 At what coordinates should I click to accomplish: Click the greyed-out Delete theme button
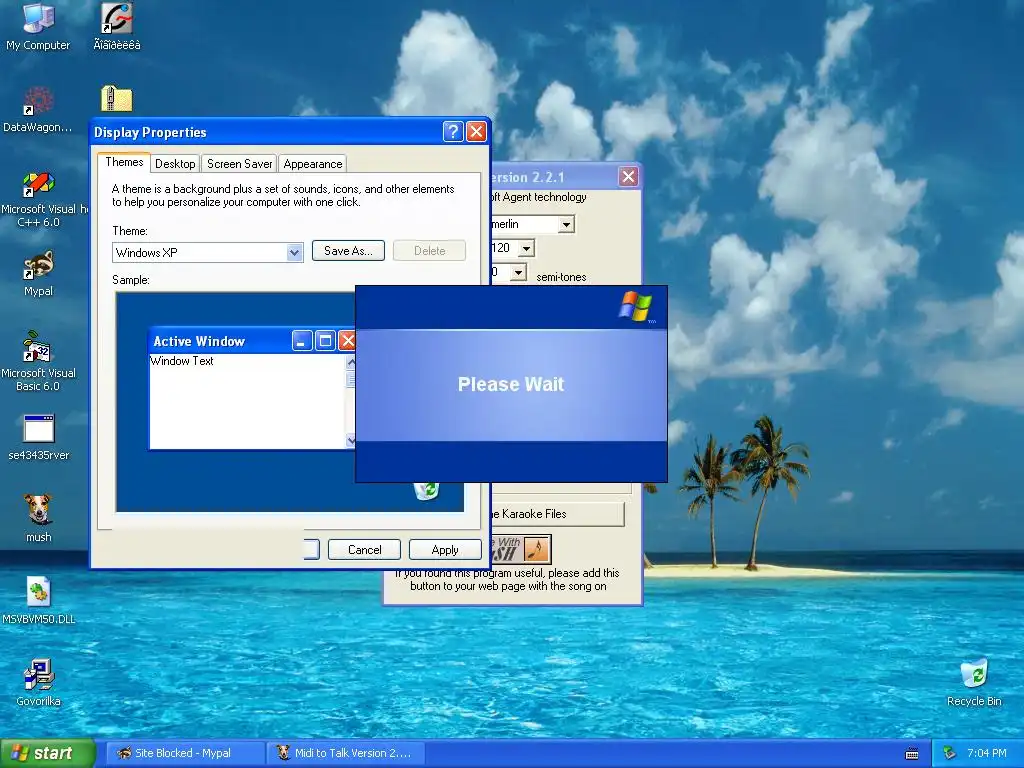429,251
